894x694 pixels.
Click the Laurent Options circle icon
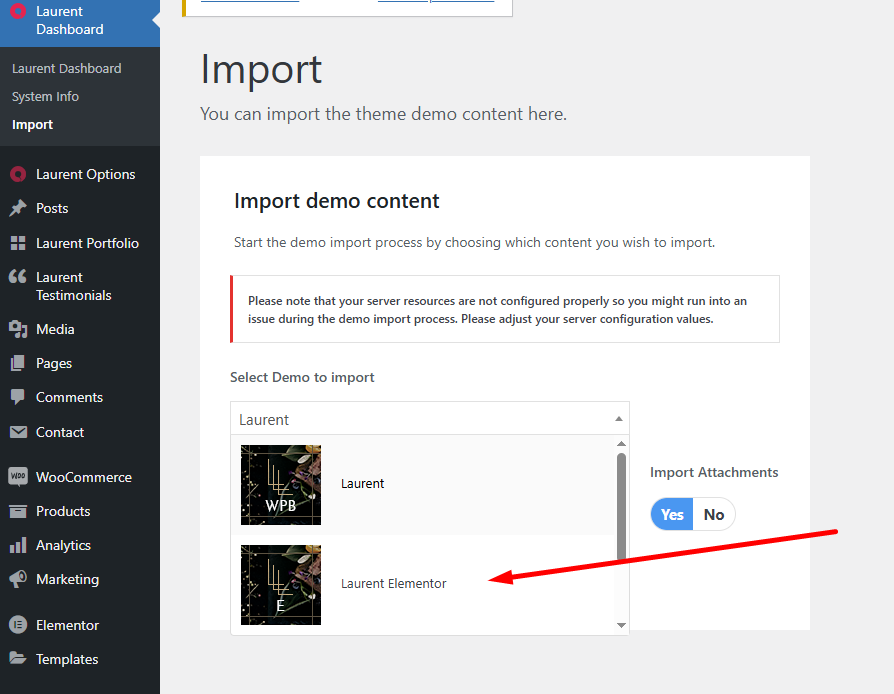pos(18,174)
